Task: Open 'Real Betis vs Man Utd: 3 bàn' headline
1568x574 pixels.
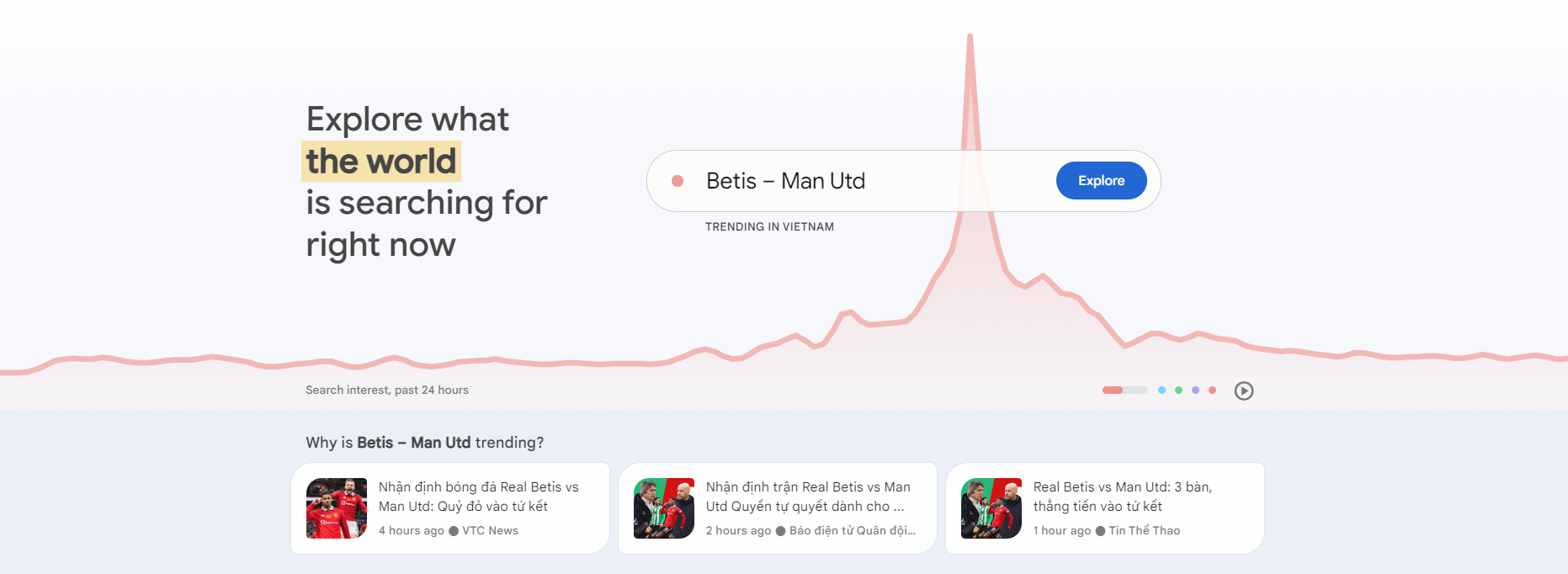Action: coord(1123,497)
